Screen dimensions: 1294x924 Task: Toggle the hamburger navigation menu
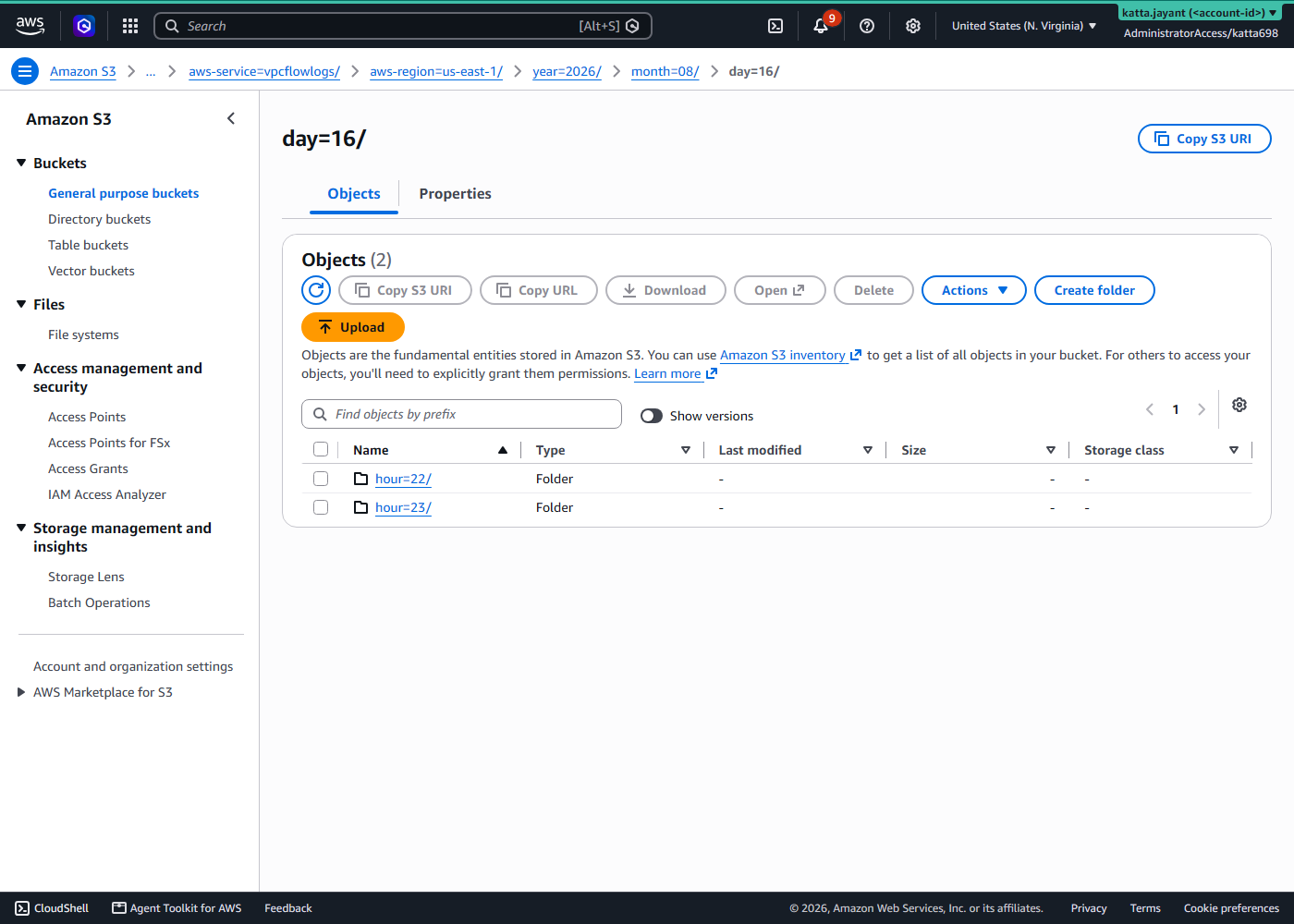[x=25, y=71]
